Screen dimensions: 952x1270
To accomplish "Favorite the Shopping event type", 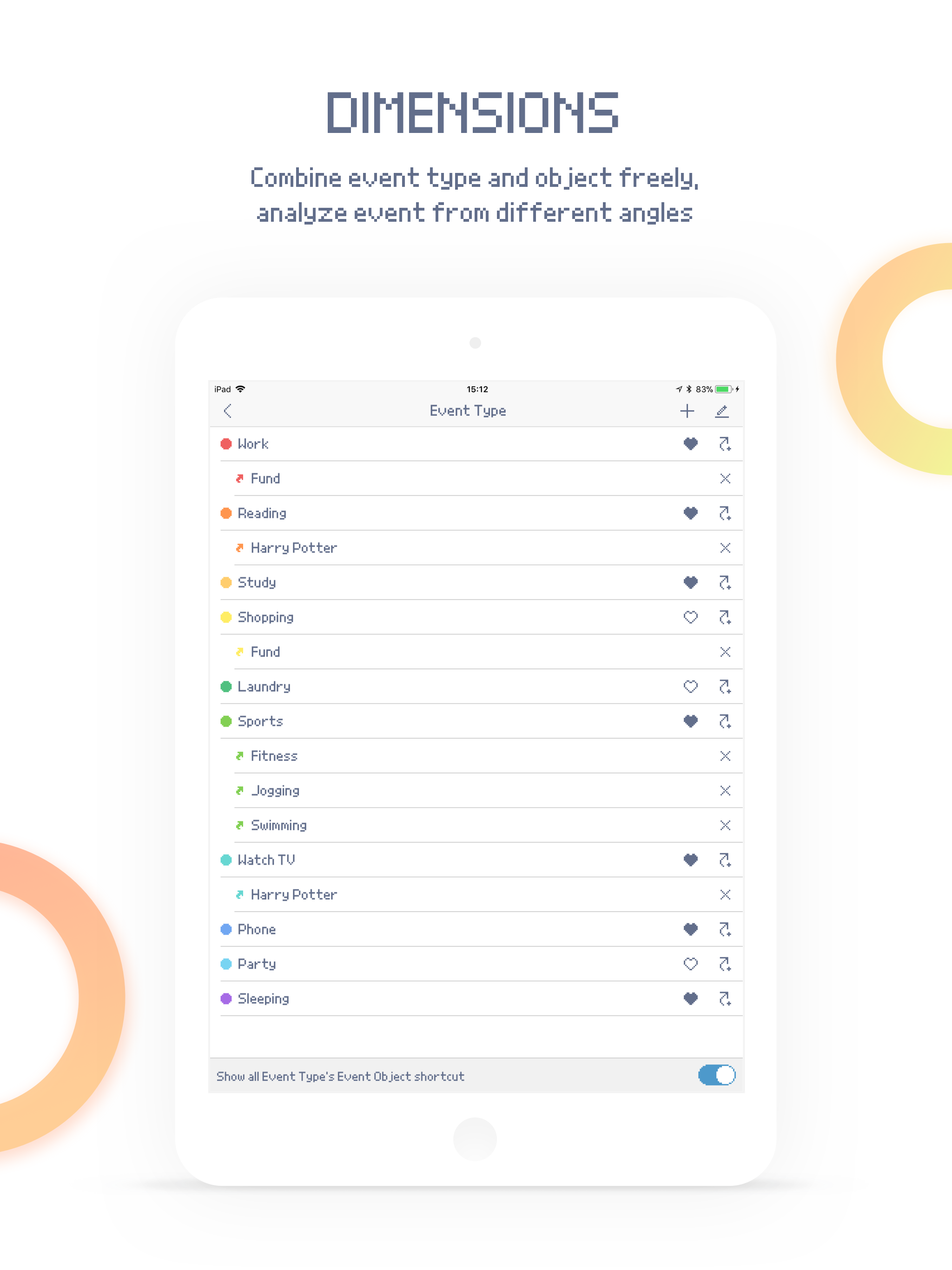I will click(x=690, y=617).
